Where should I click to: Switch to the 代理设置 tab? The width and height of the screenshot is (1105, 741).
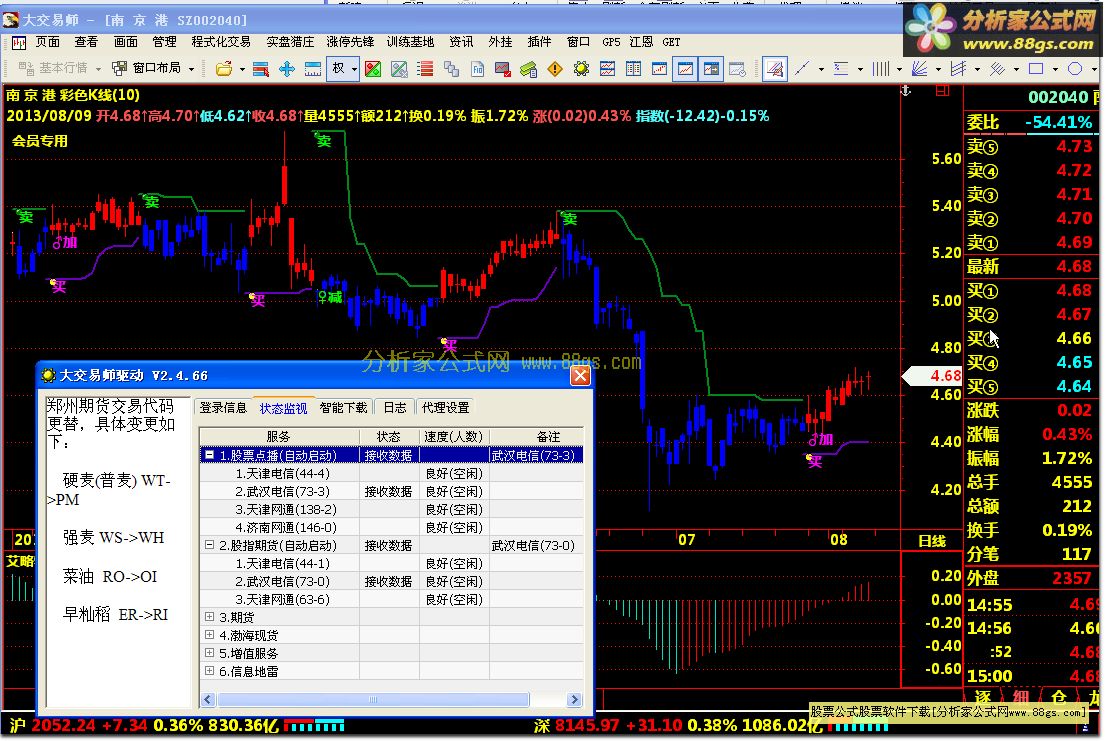[445, 408]
